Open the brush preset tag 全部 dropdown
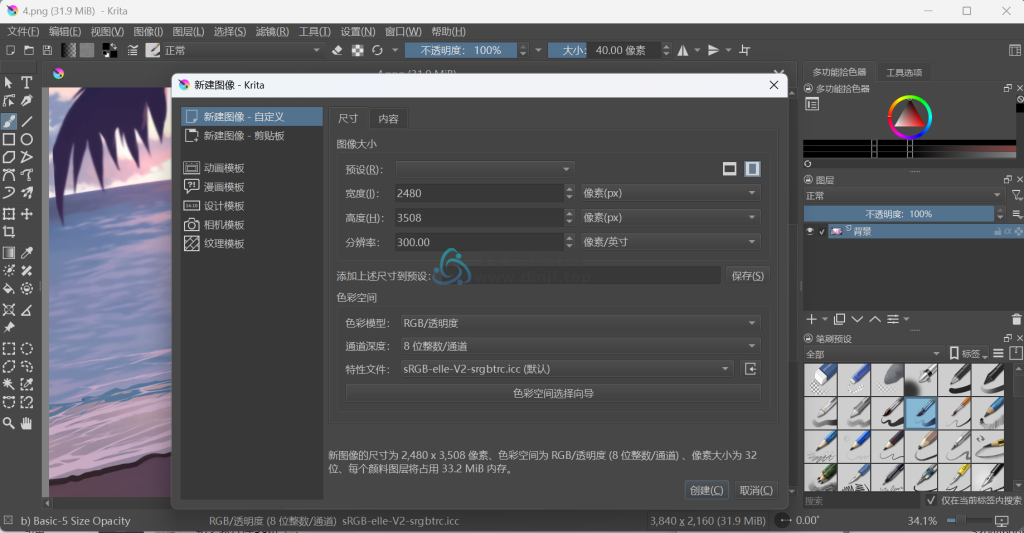Viewport: 1024px width, 533px height. (x=873, y=354)
